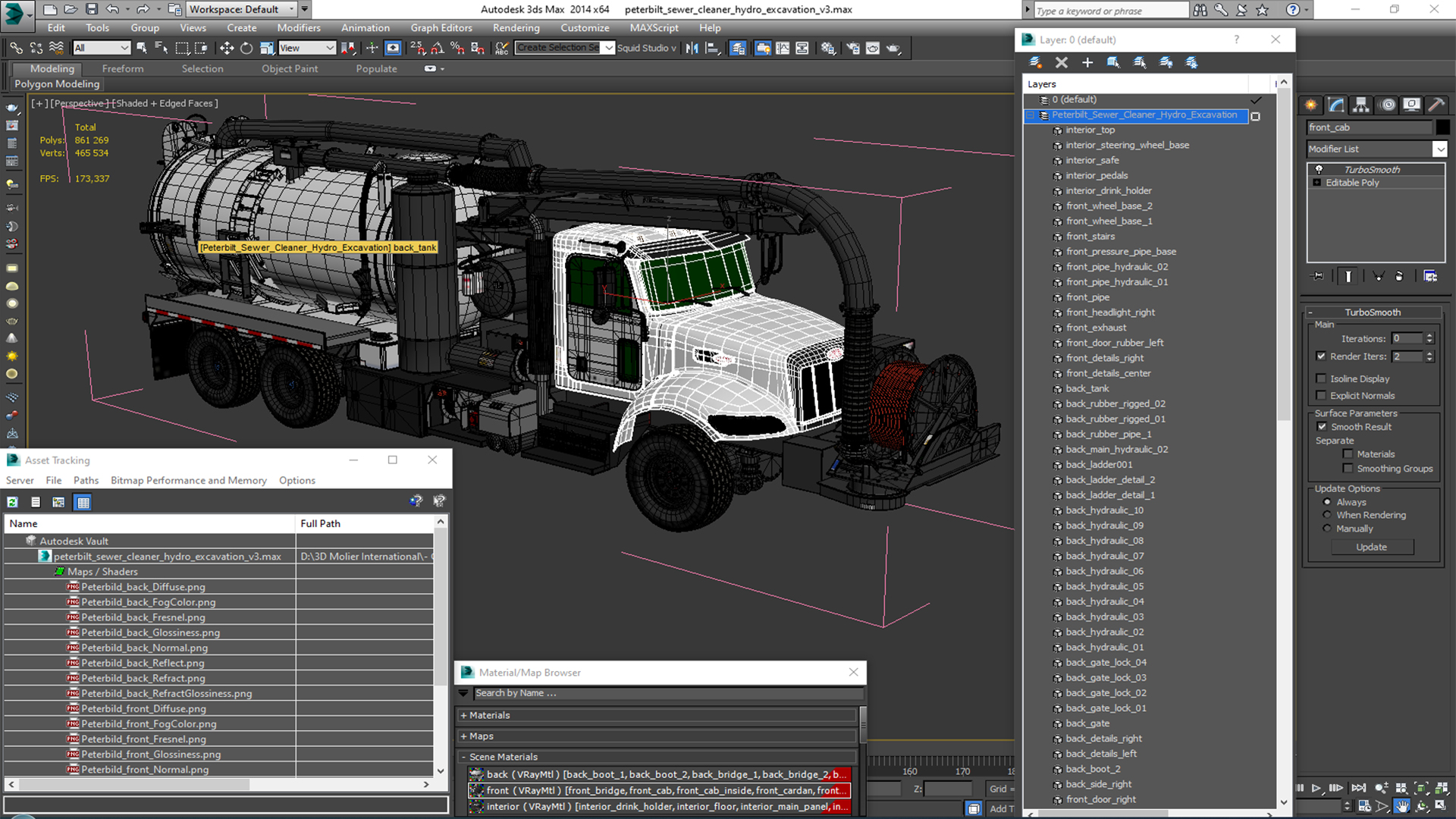
Task: Open the Hierarchy command panel tab
Action: point(1361,105)
